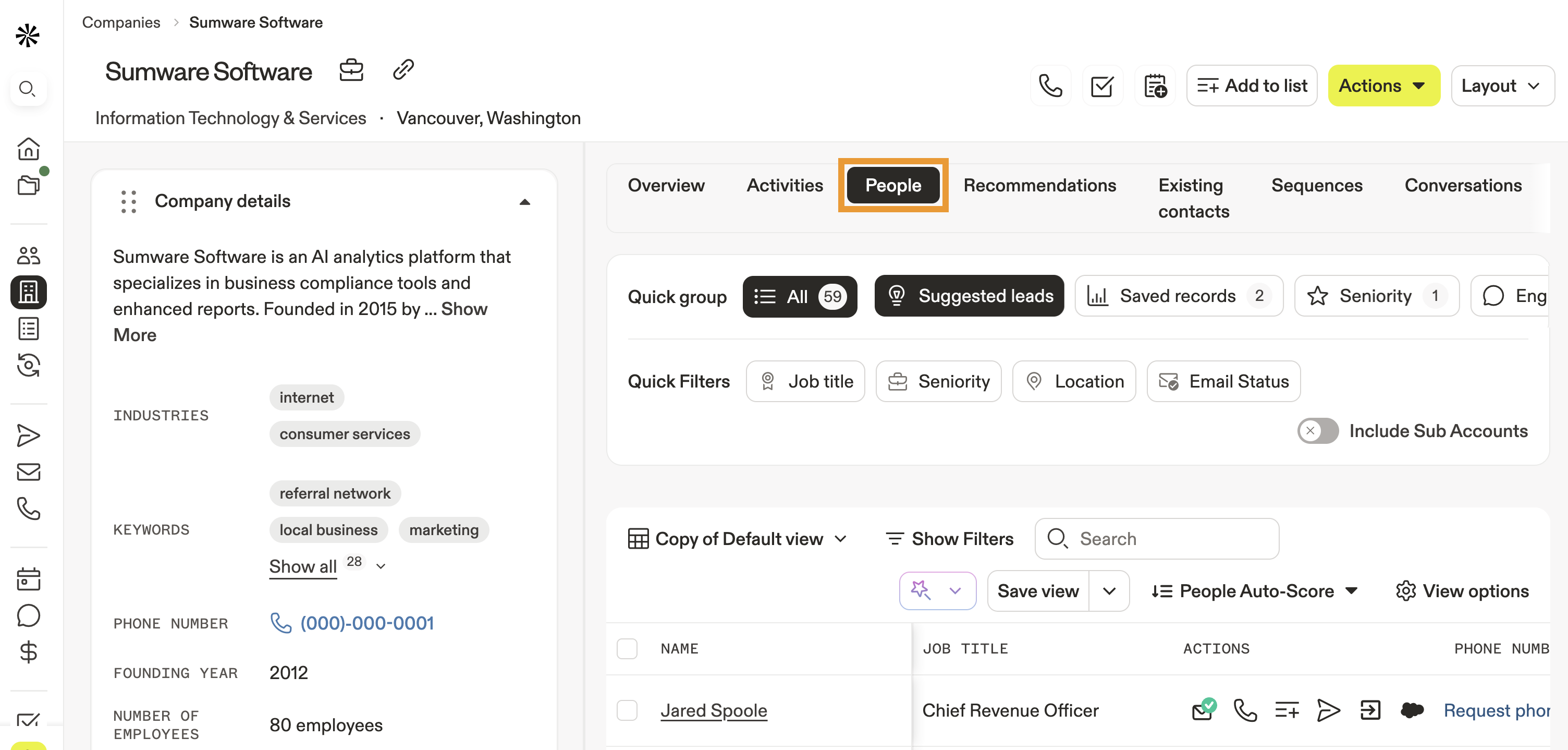Open the search icon in left sidebar
Image resolution: width=1568 pixels, height=750 pixels.
[28, 89]
